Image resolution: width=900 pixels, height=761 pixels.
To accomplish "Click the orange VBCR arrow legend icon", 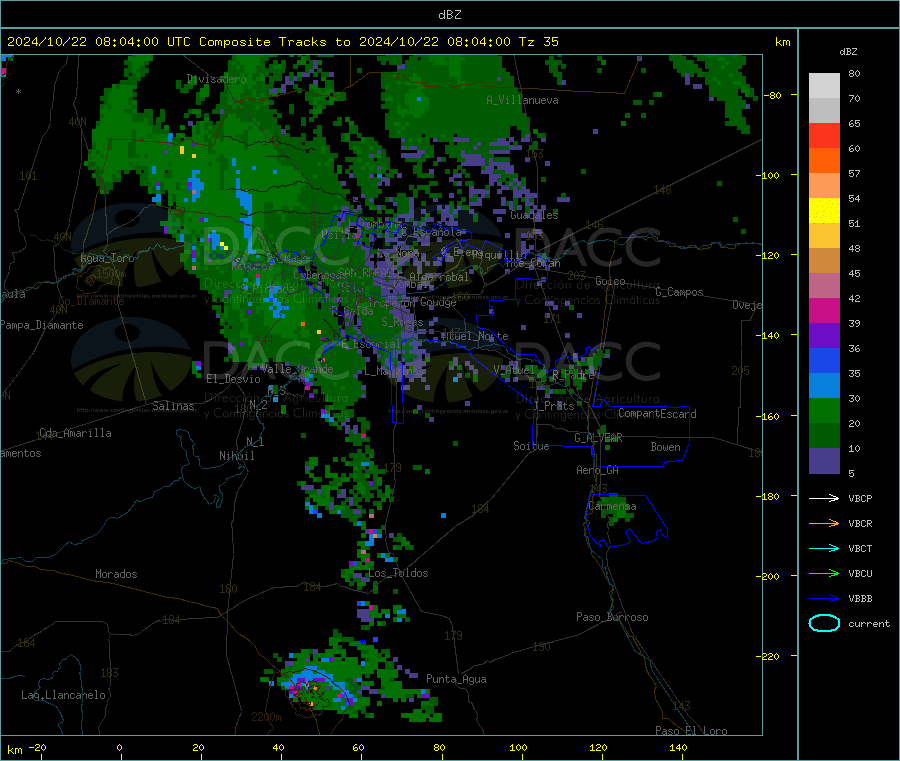I will (824, 523).
